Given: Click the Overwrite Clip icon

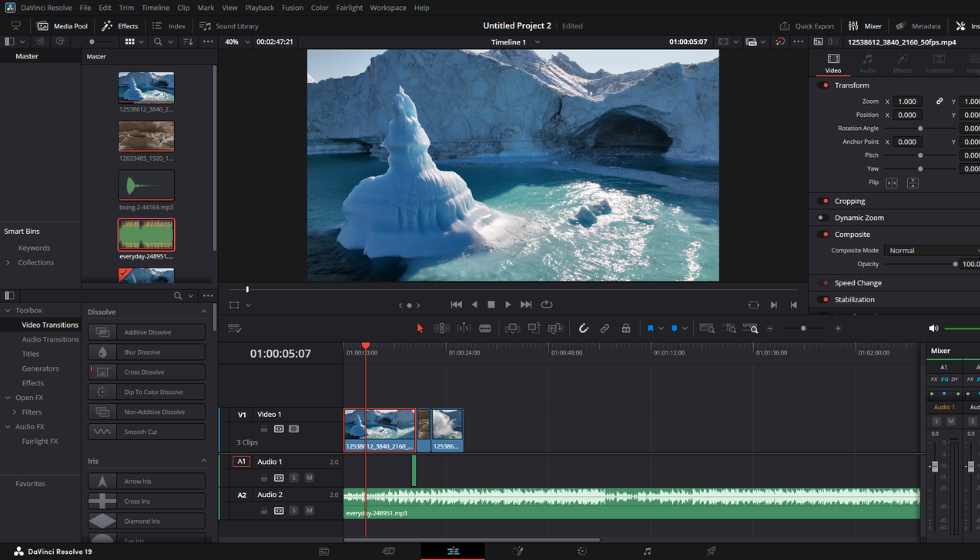Looking at the screenshot, I should pos(534,328).
